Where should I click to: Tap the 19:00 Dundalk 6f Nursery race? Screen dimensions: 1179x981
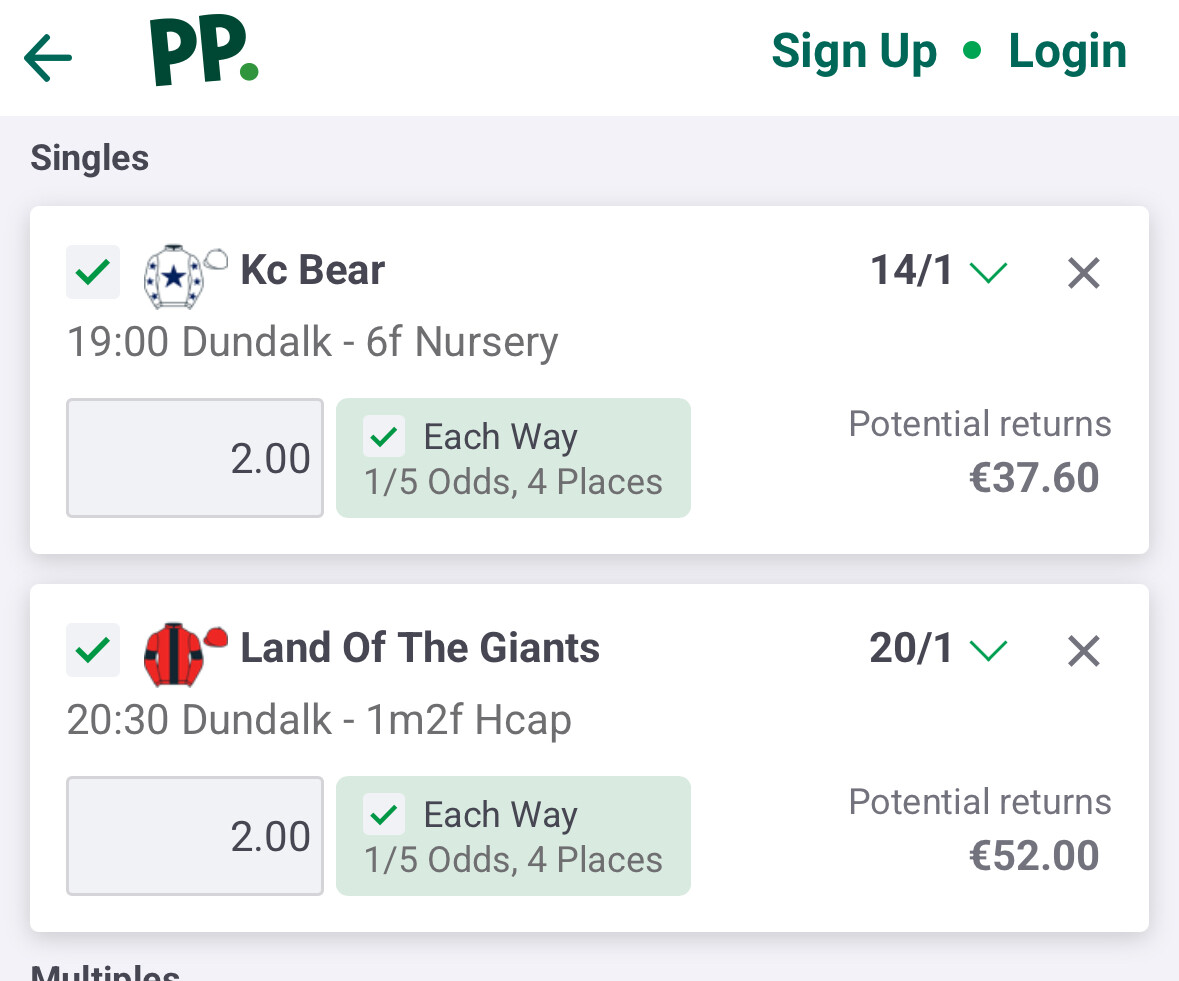[x=312, y=342]
